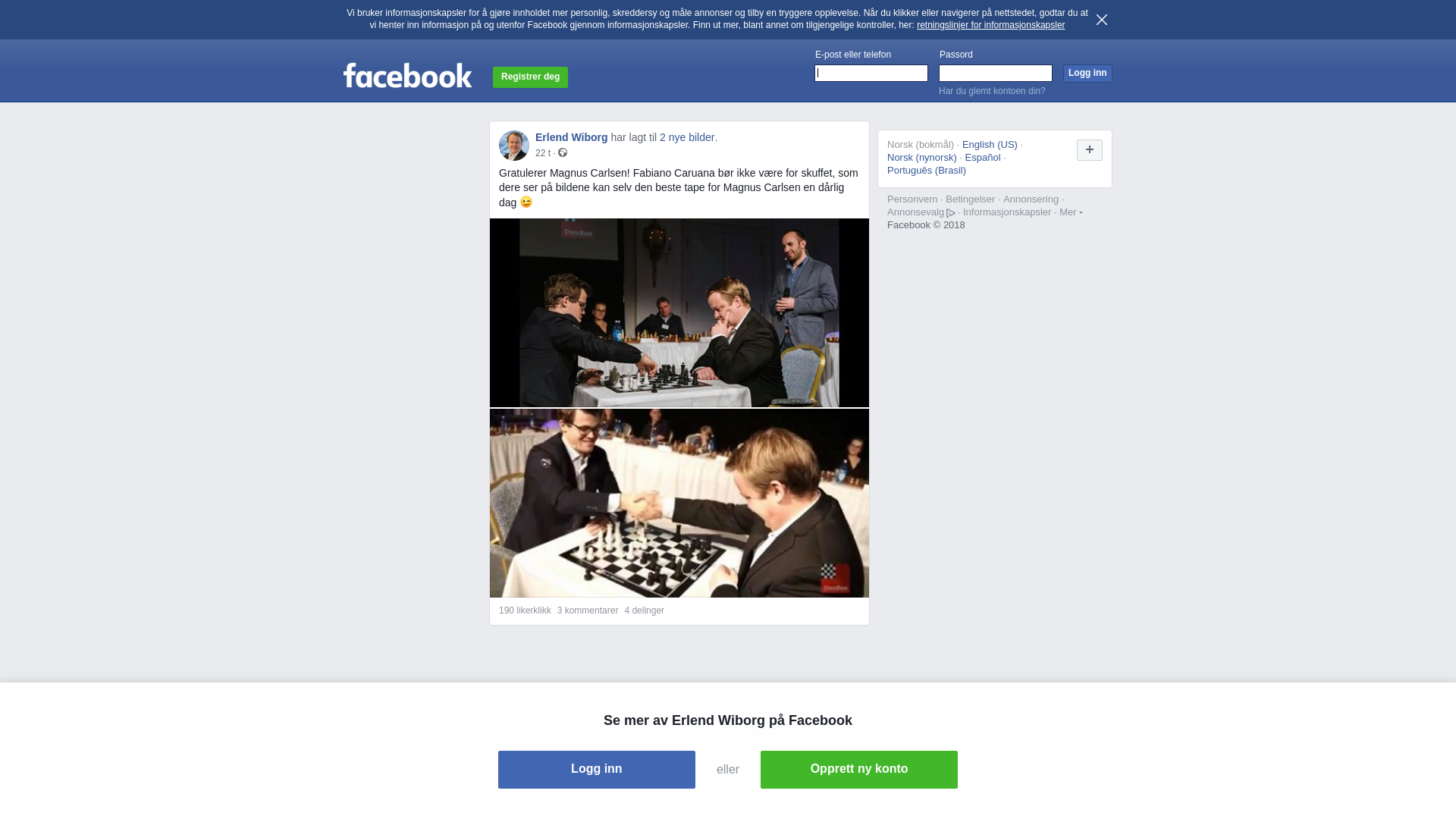The image size is (1456, 819).
Task: Click the Facebook logo
Action: pos(407,76)
